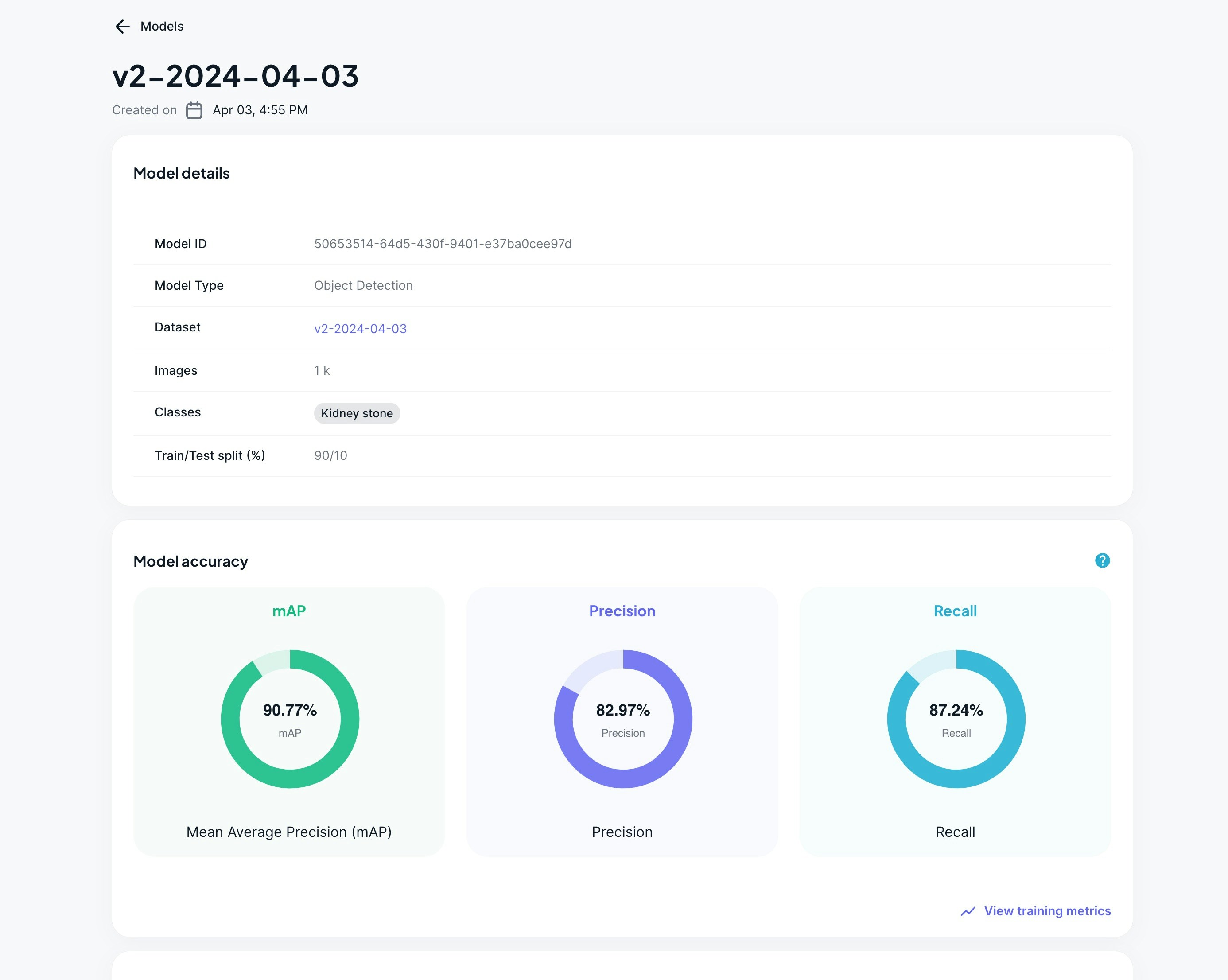This screenshot has width=1228, height=980.
Task: Open the v2-2024-04-03 dataset link
Action: 360,329
